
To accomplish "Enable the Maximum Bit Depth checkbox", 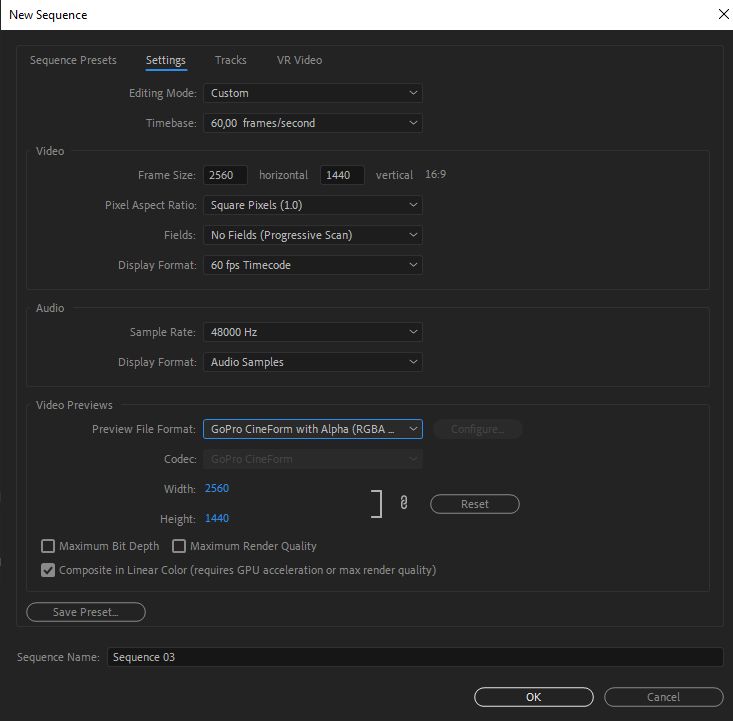I will pos(48,546).
